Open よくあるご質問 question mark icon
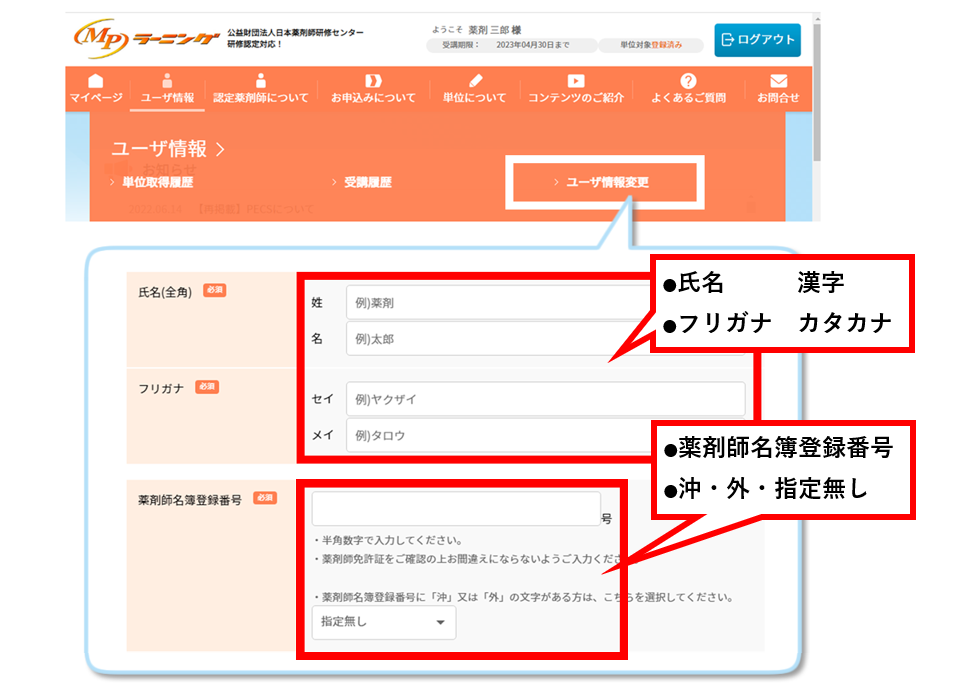This screenshot has height=693, width=960. pyautogui.click(x=688, y=80)
